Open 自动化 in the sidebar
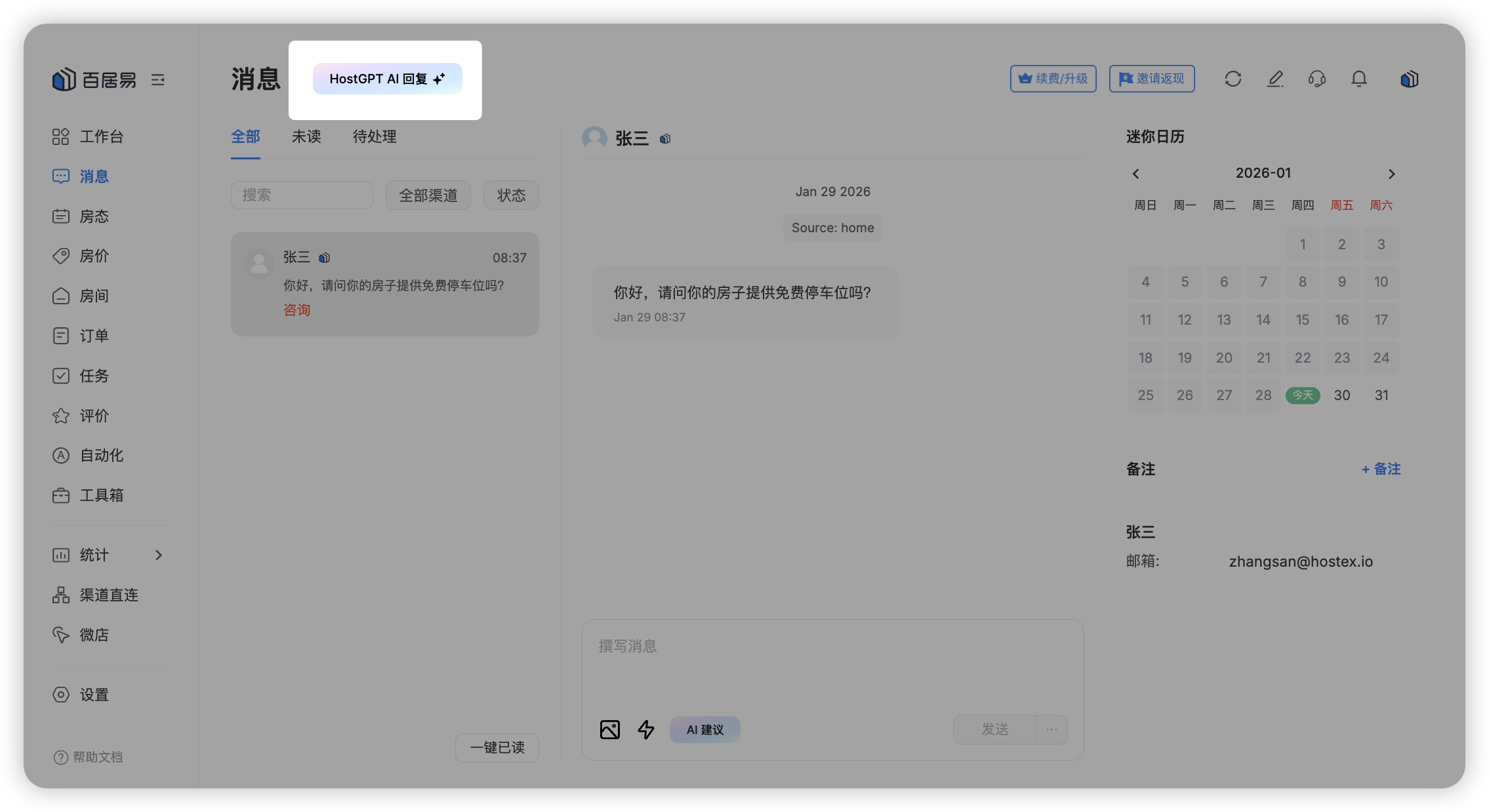This screenshot has width=1489, height=812. coord(101,455)
